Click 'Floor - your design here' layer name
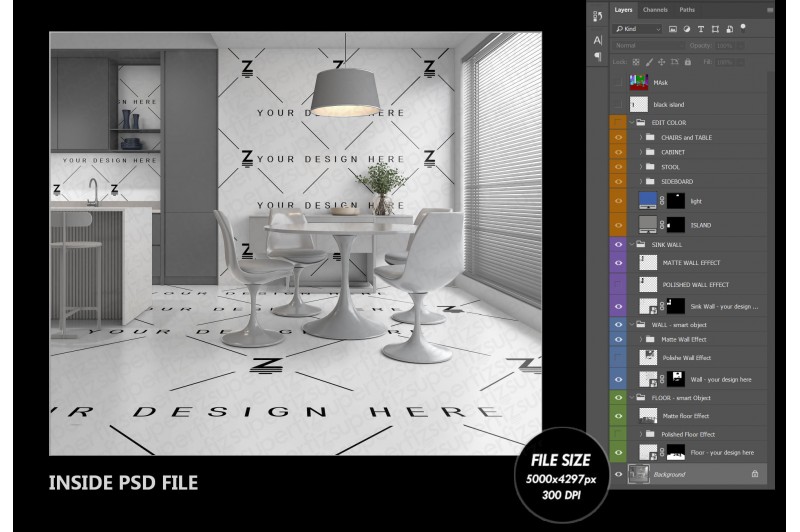 (722, 452)
